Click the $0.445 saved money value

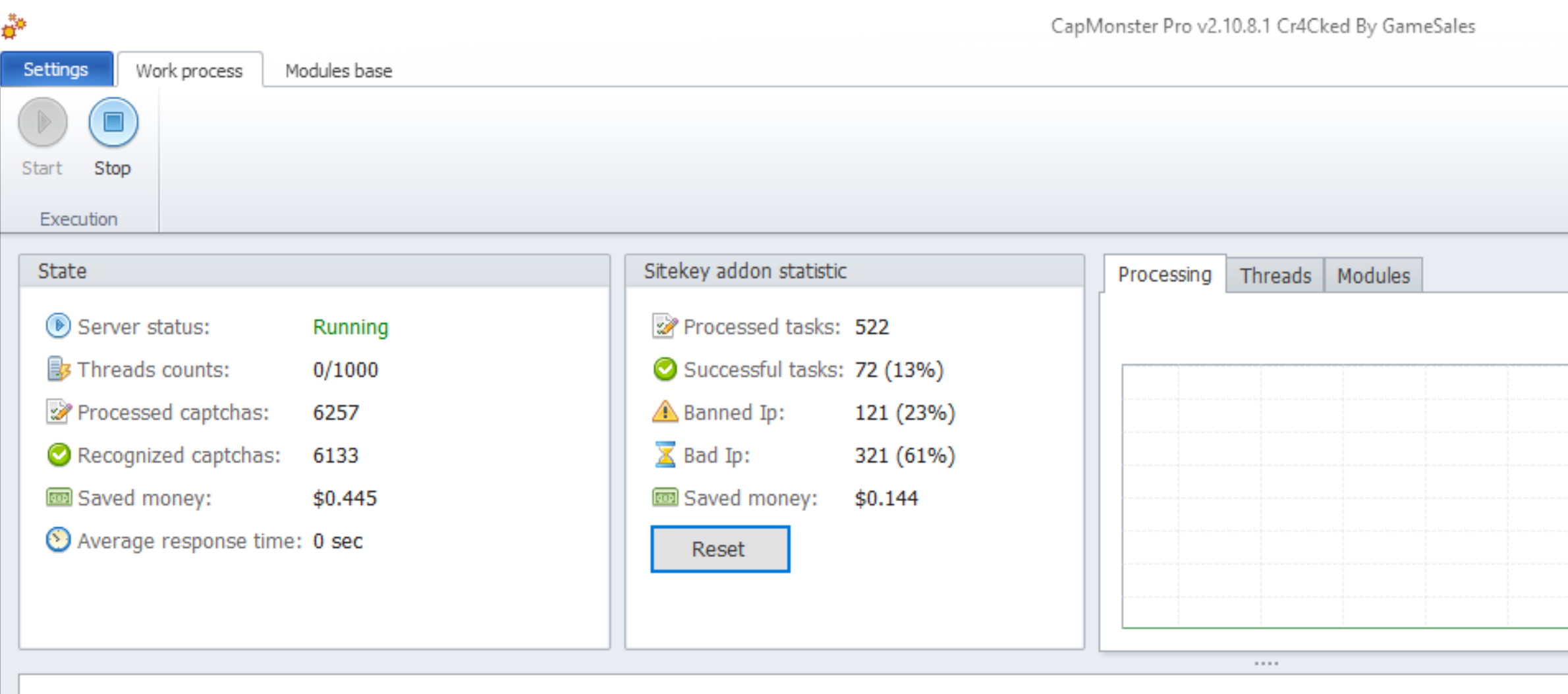(x=345, y=498)
